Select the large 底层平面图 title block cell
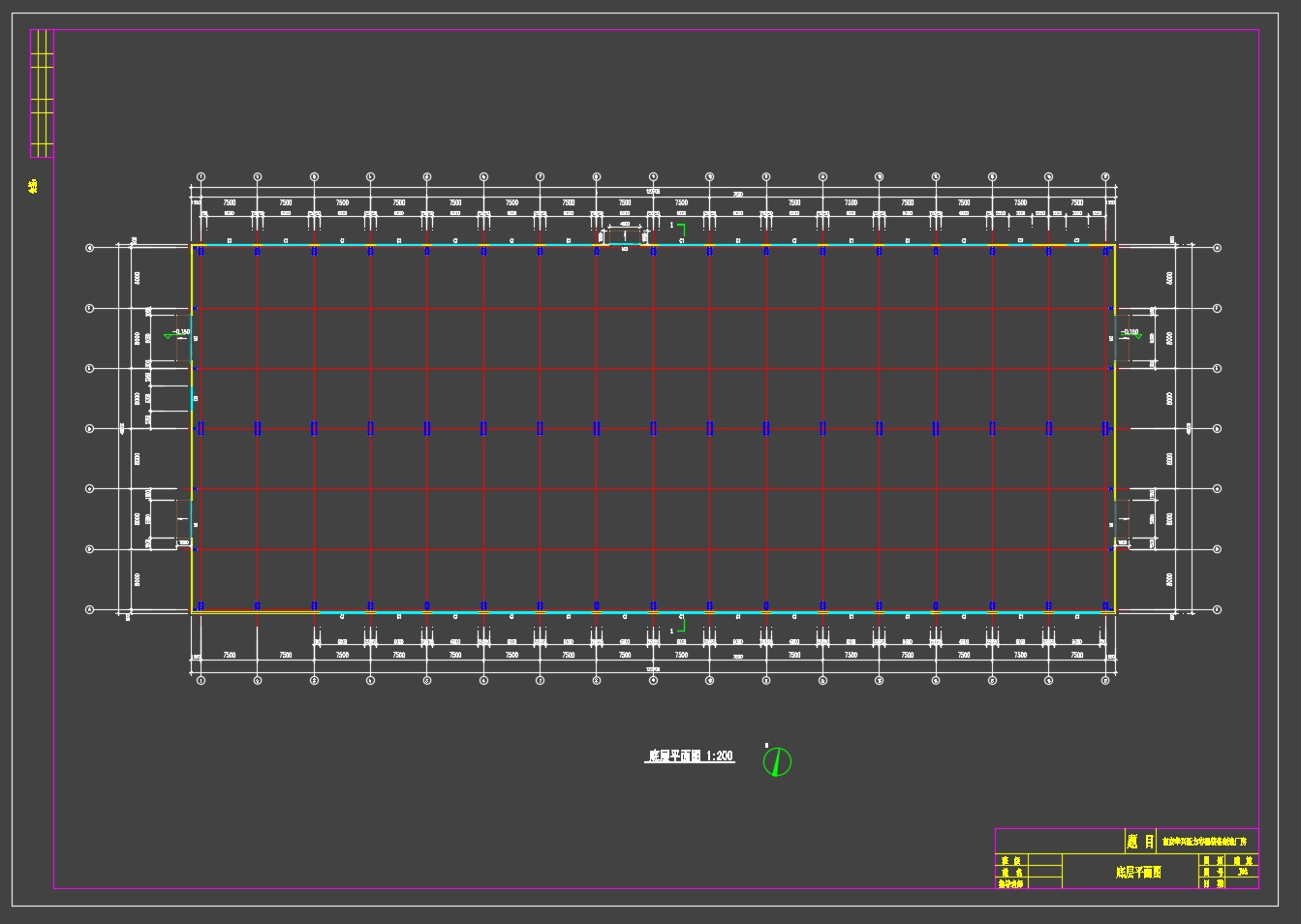This screenshot has width=1301, height=924. coord(1138,873)
